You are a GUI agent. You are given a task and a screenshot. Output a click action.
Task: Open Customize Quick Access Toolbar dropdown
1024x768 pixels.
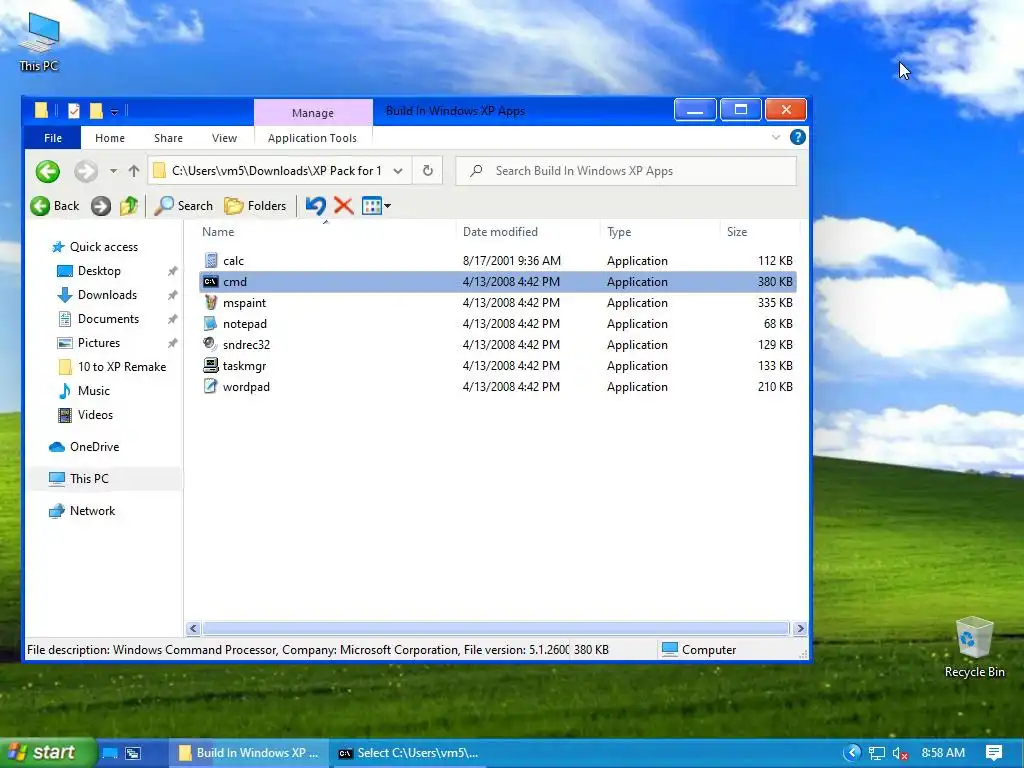point(114,112)
